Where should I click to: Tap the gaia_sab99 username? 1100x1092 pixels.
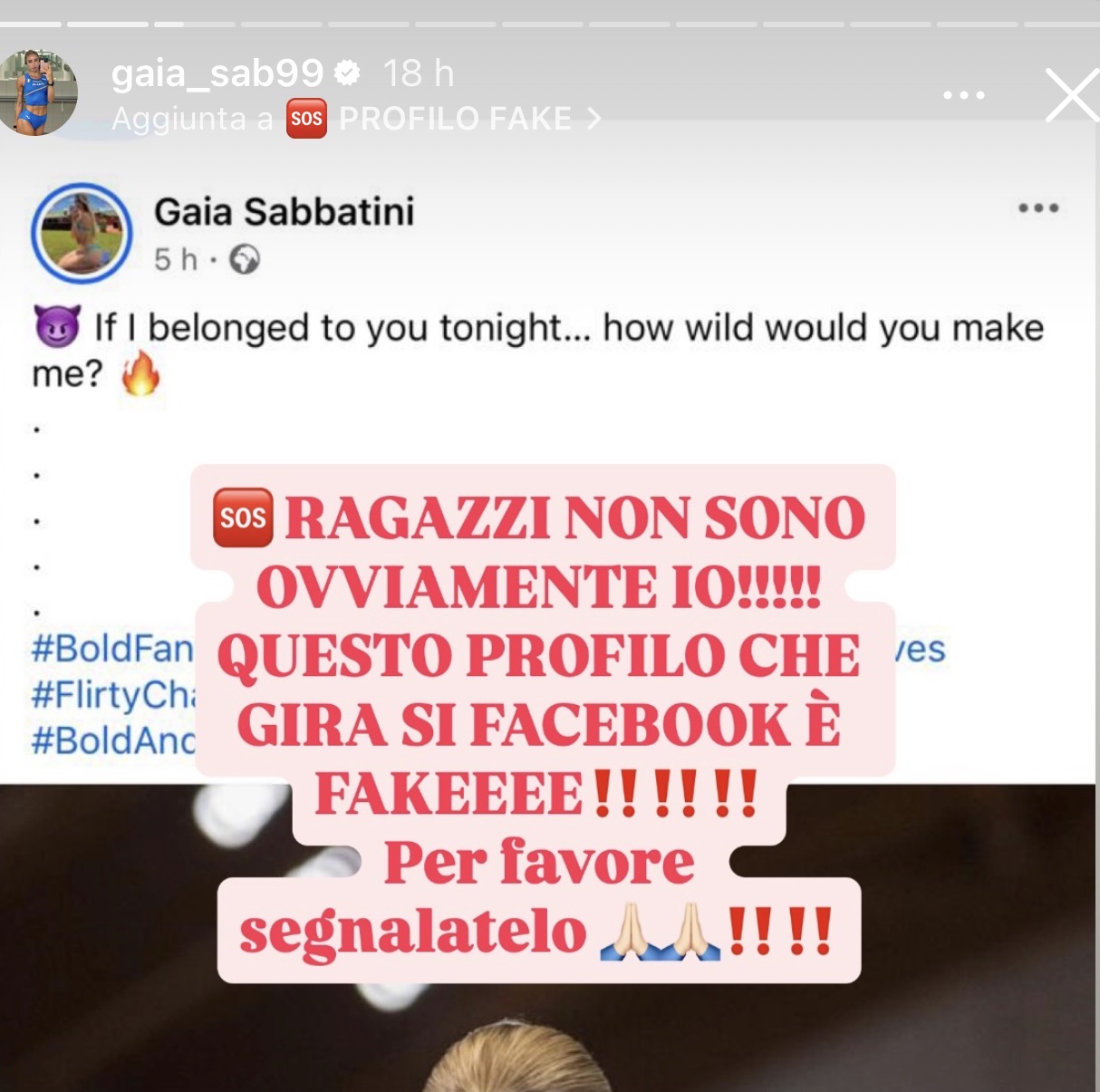217,73
